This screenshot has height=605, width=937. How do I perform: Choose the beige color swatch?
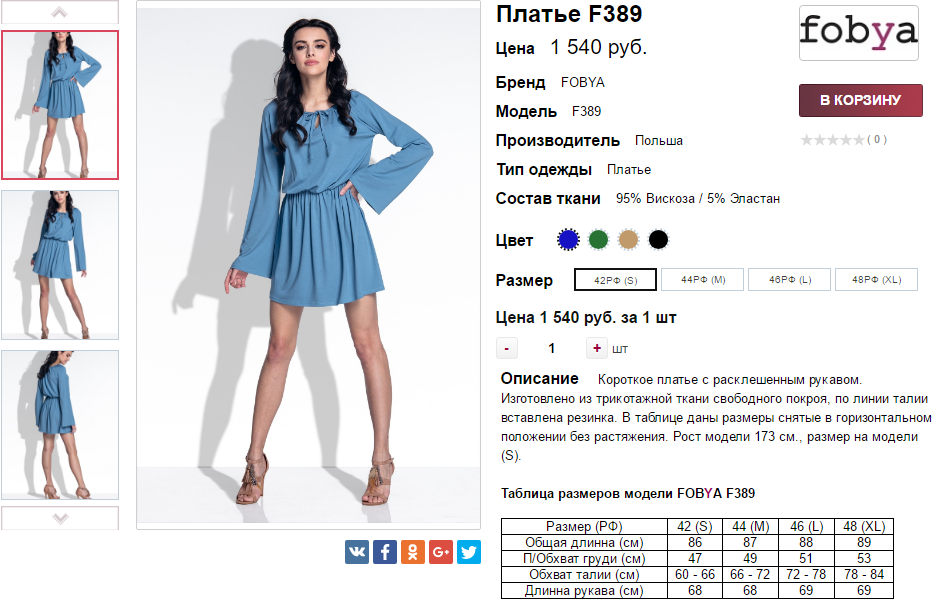(x=628, y=240)
